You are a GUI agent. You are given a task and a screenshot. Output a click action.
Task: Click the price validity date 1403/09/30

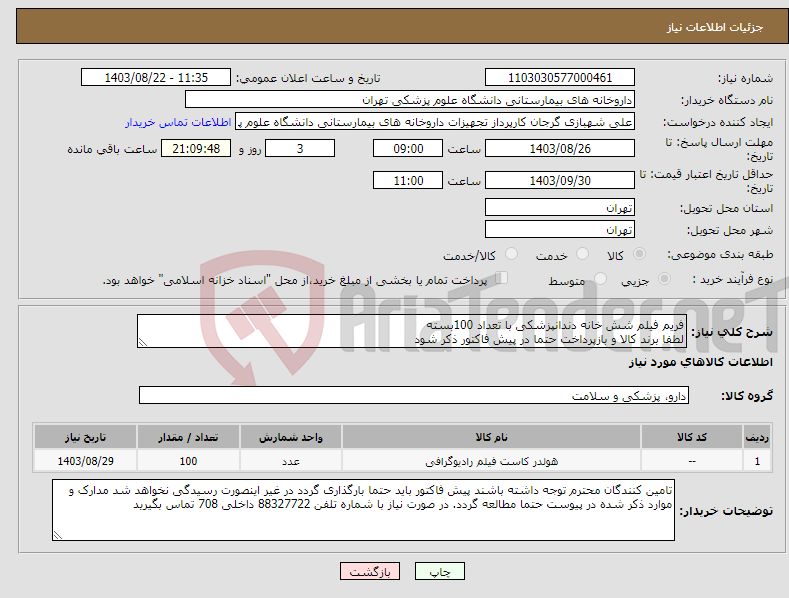[560, 180]
